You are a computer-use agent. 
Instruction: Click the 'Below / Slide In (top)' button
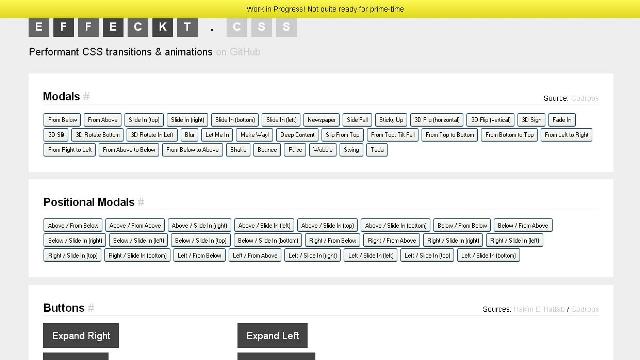[201, 240]
